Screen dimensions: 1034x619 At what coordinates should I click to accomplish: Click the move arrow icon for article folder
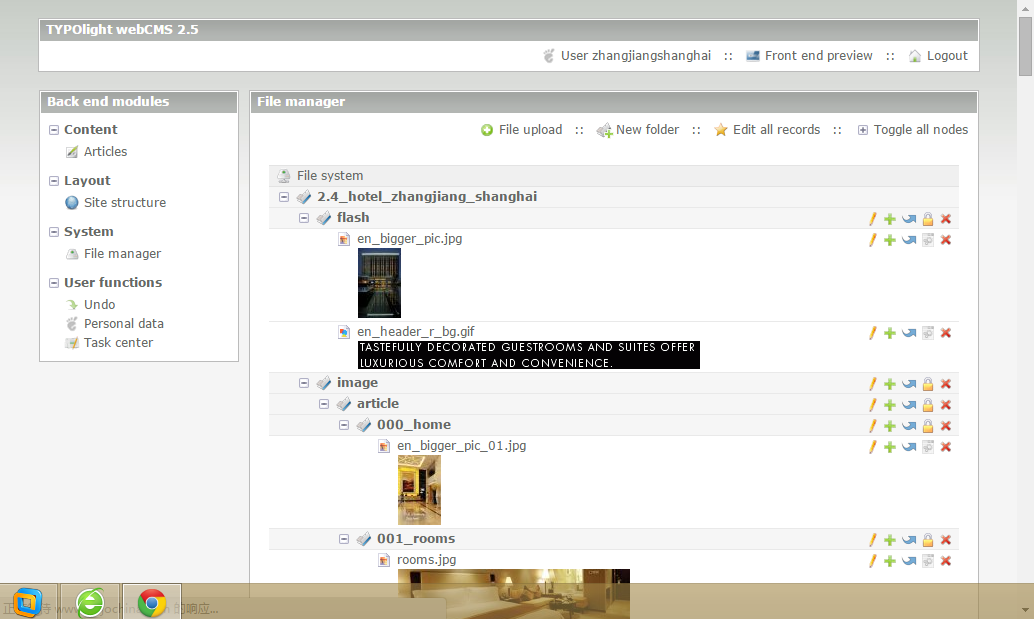[x=909, y=405]
